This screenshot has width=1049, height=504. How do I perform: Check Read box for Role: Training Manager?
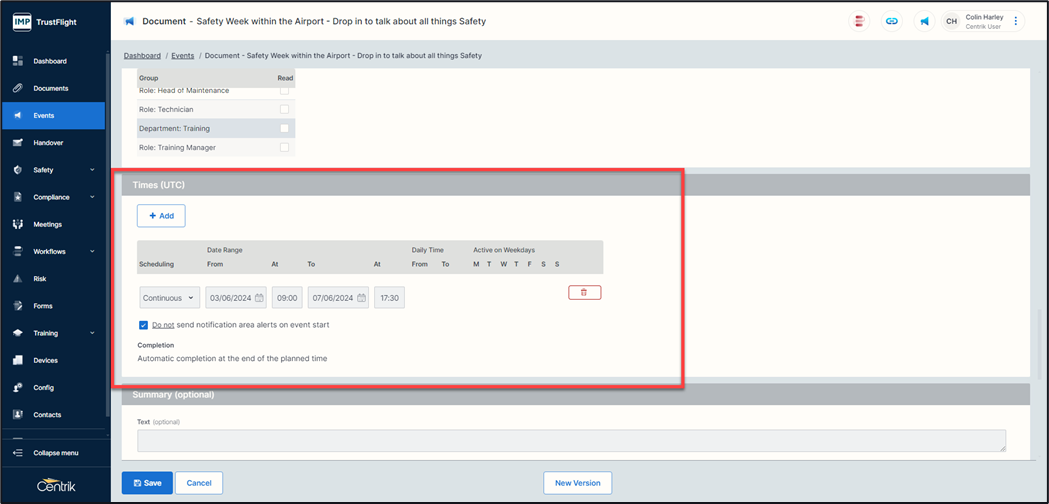coord(284,147)
